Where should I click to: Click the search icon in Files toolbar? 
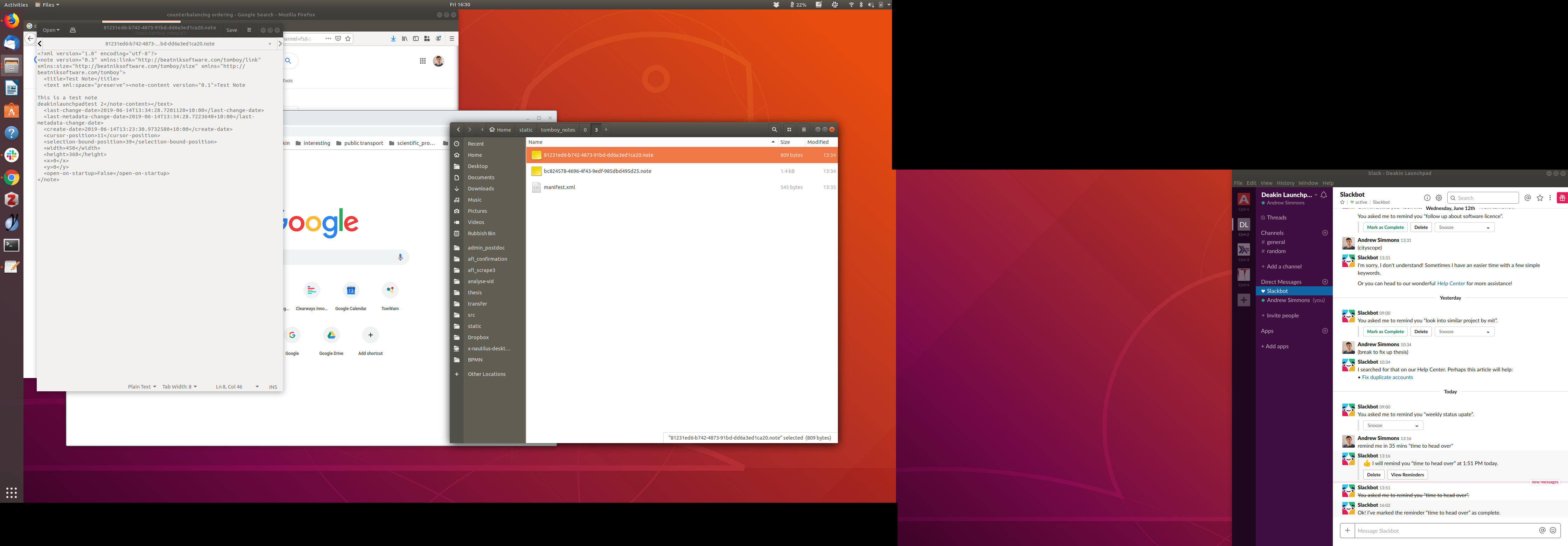point(774,129)
